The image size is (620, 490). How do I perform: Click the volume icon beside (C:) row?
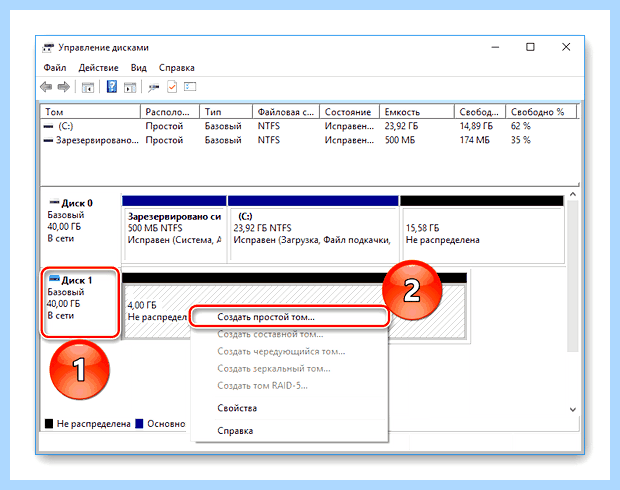coord(49,126)
